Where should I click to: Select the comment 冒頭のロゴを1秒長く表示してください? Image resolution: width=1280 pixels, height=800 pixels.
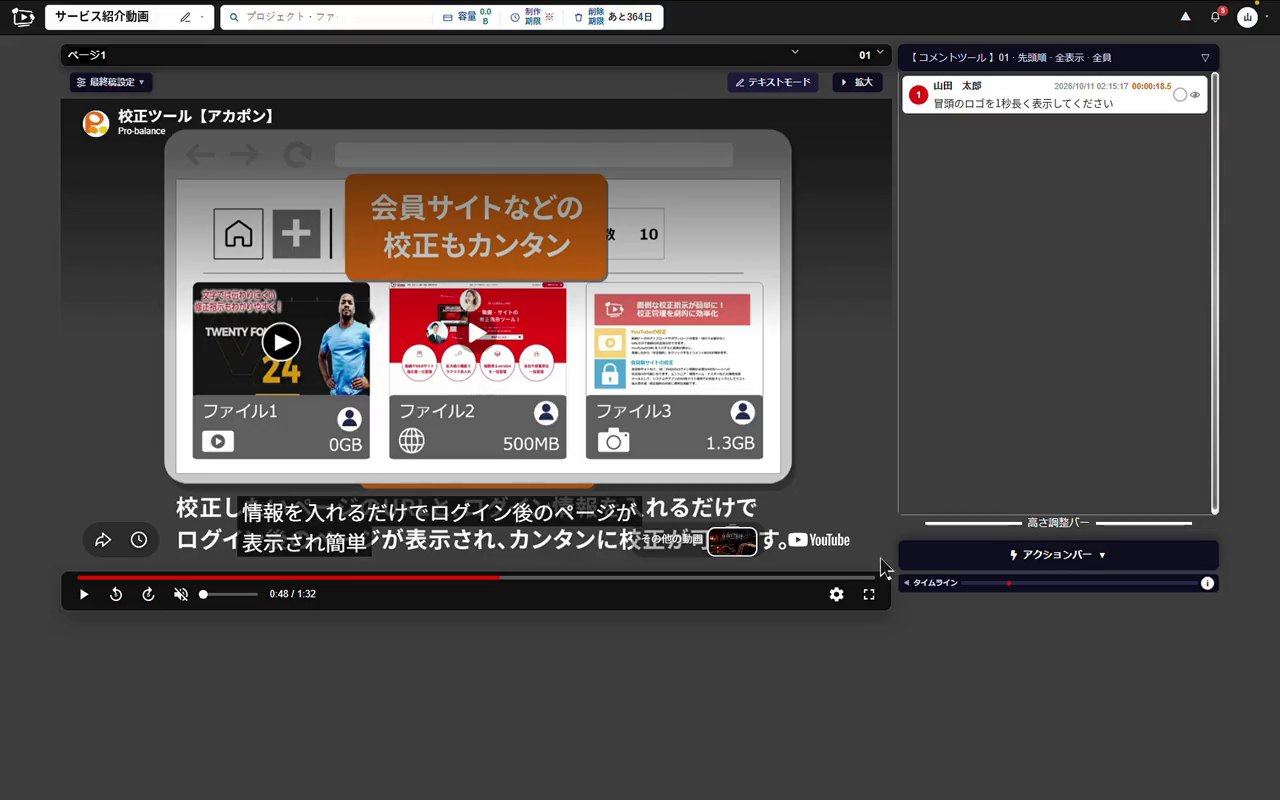1023,104
